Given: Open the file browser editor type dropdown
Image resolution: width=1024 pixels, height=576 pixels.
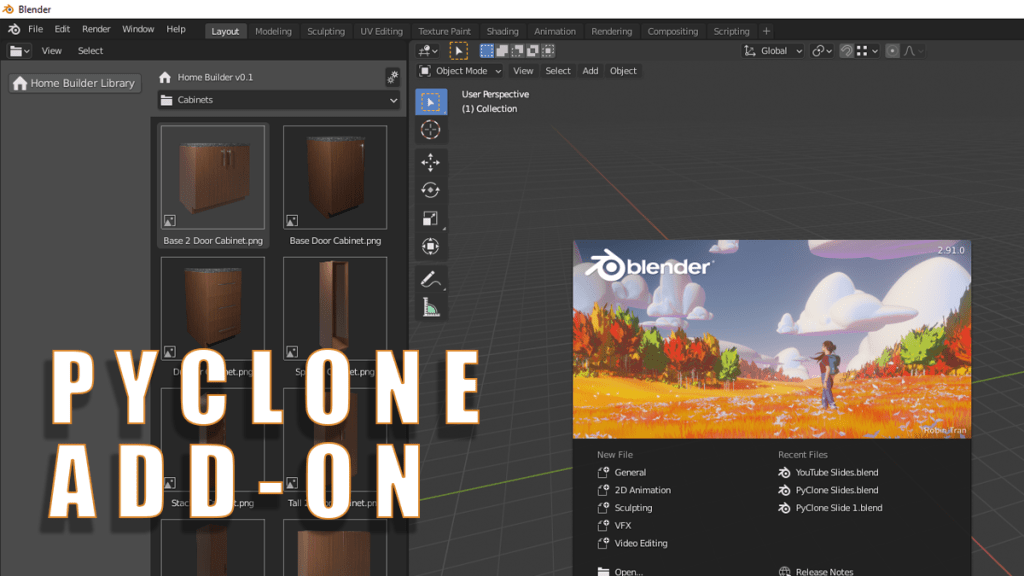Looking at the screenshot, I should pos(20,51).
